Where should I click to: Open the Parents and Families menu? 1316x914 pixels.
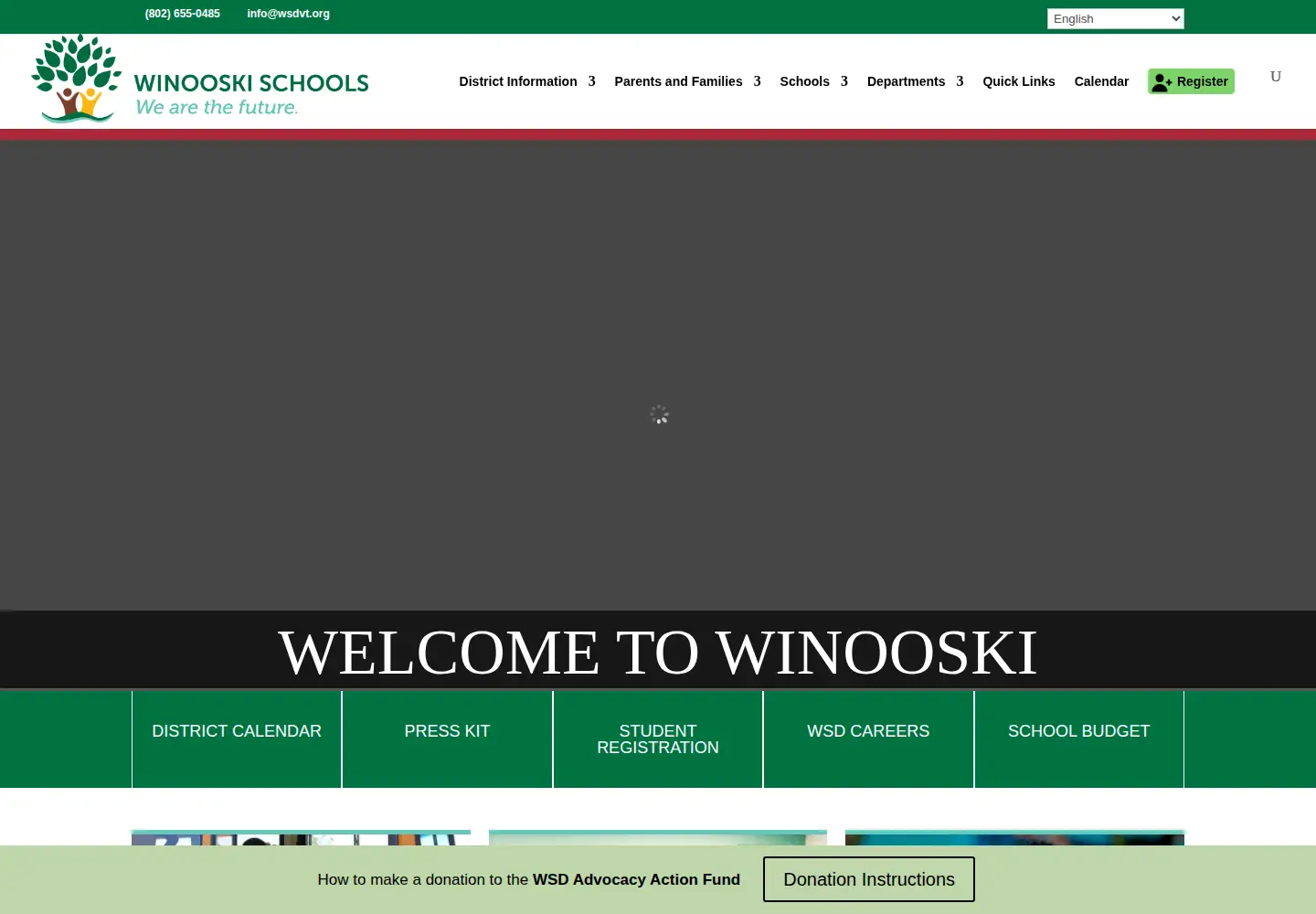tap(678, 81)
